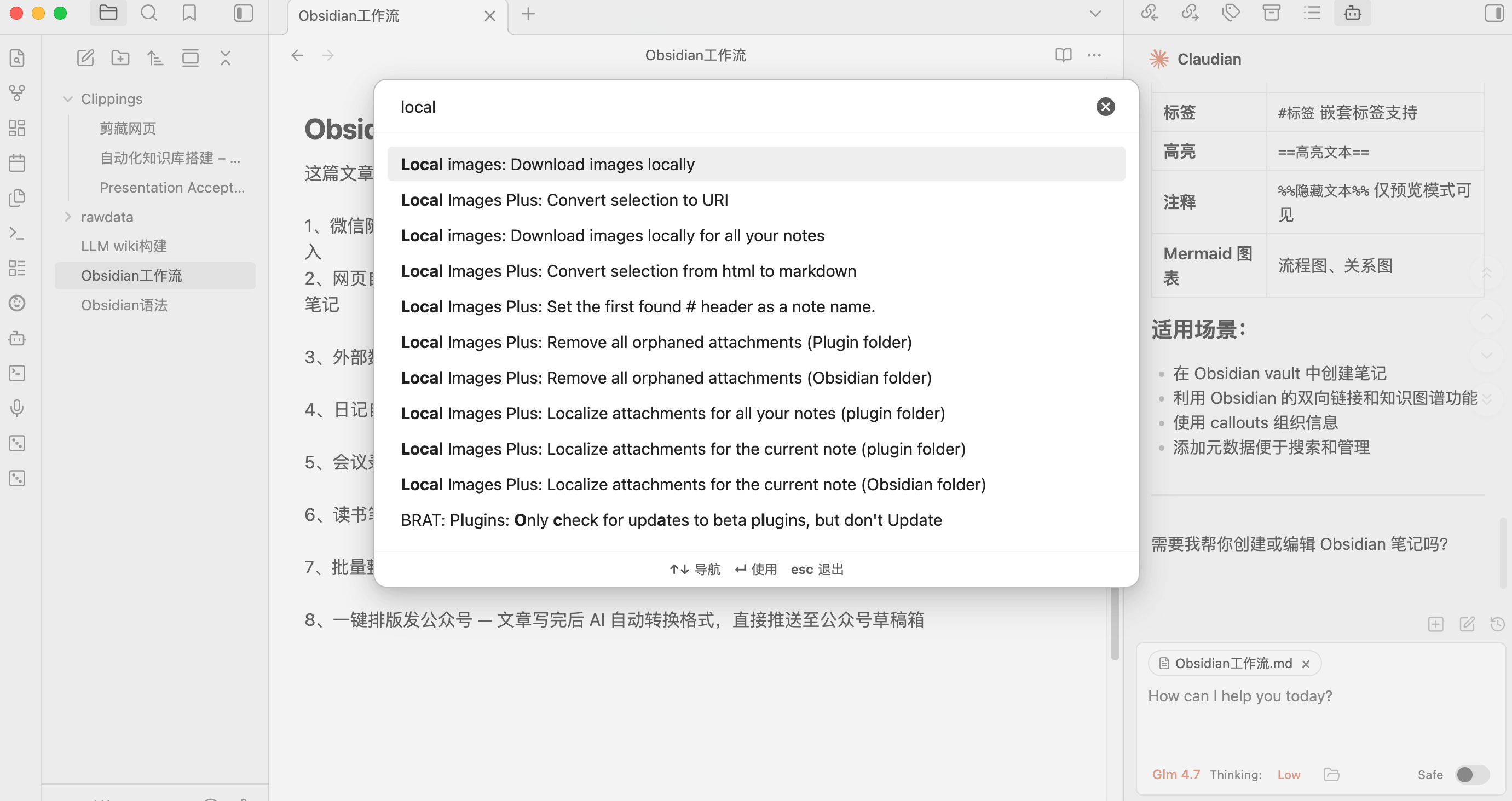Open a new tab with plus button
This screenshot has height=801, width=1512.
[528, 14]
